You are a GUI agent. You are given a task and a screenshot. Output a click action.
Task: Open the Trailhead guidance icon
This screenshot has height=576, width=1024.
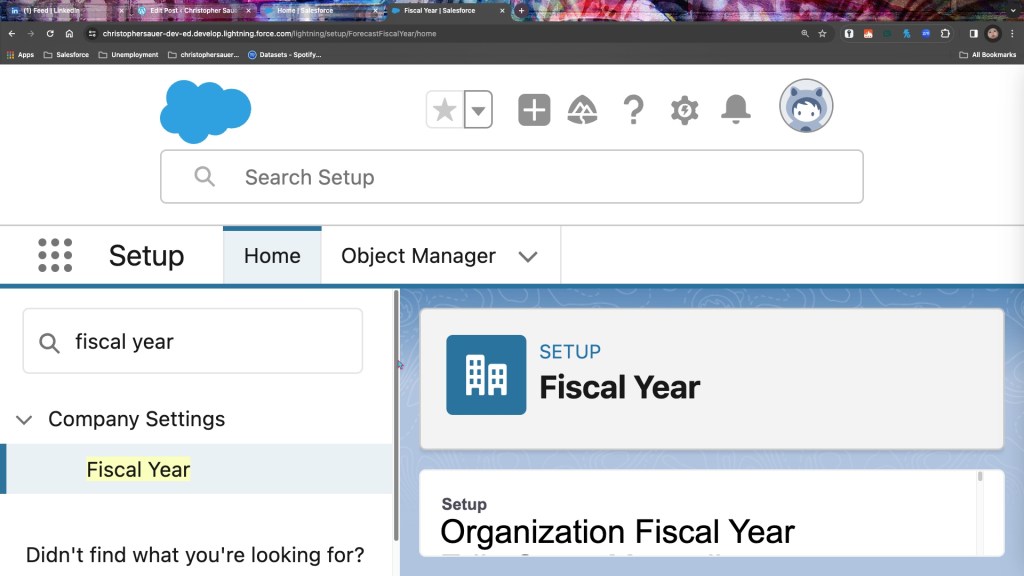click(x=583, y=110)
